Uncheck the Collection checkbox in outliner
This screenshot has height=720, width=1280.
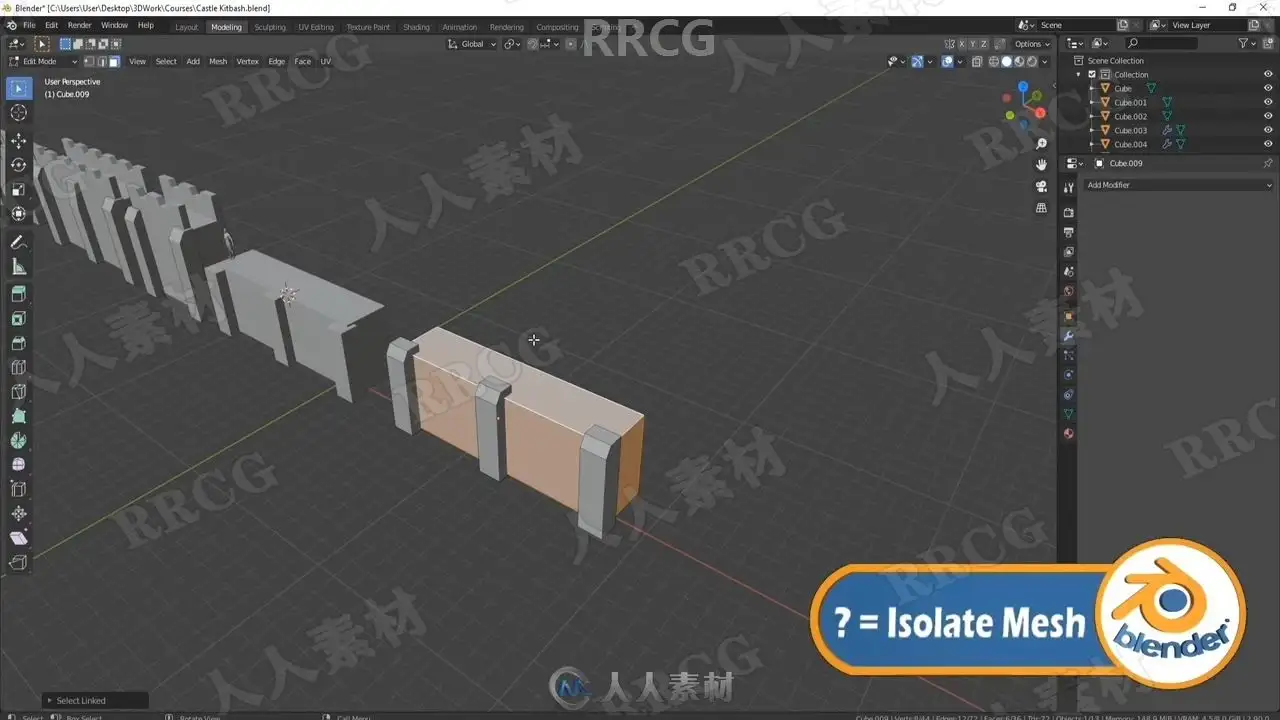point(1092,74)
